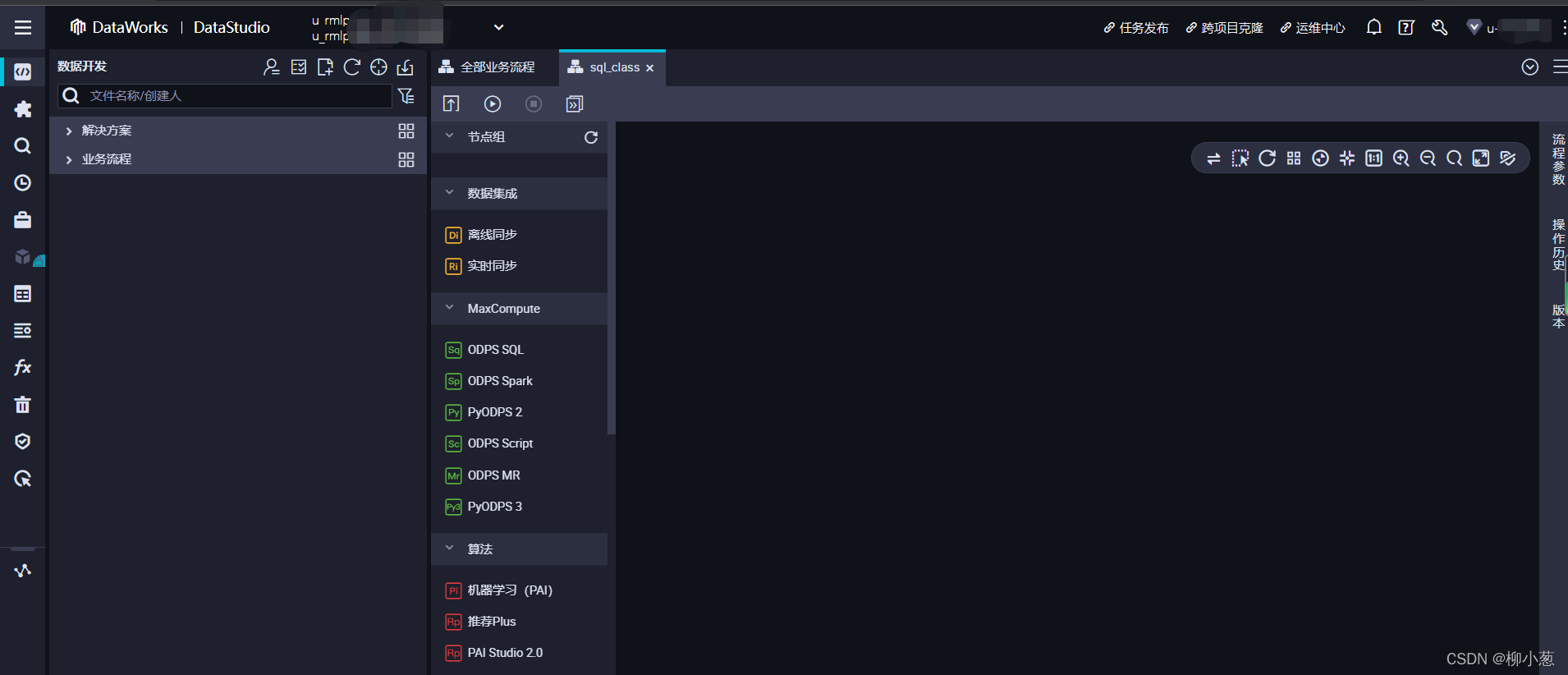Expand the 业务流程 tree node
This screenshot has height=675, width=1568.
[69, 159]
